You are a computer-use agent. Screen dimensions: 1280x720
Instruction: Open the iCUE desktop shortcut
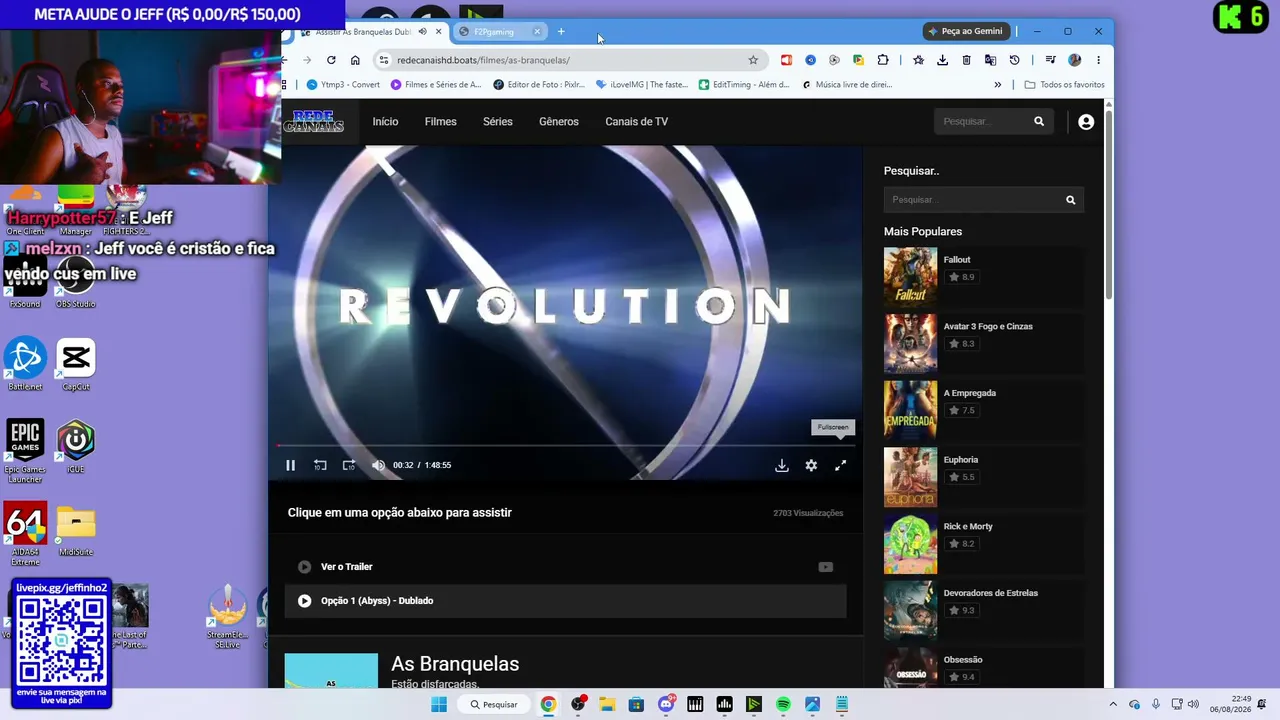click(76, 446)
